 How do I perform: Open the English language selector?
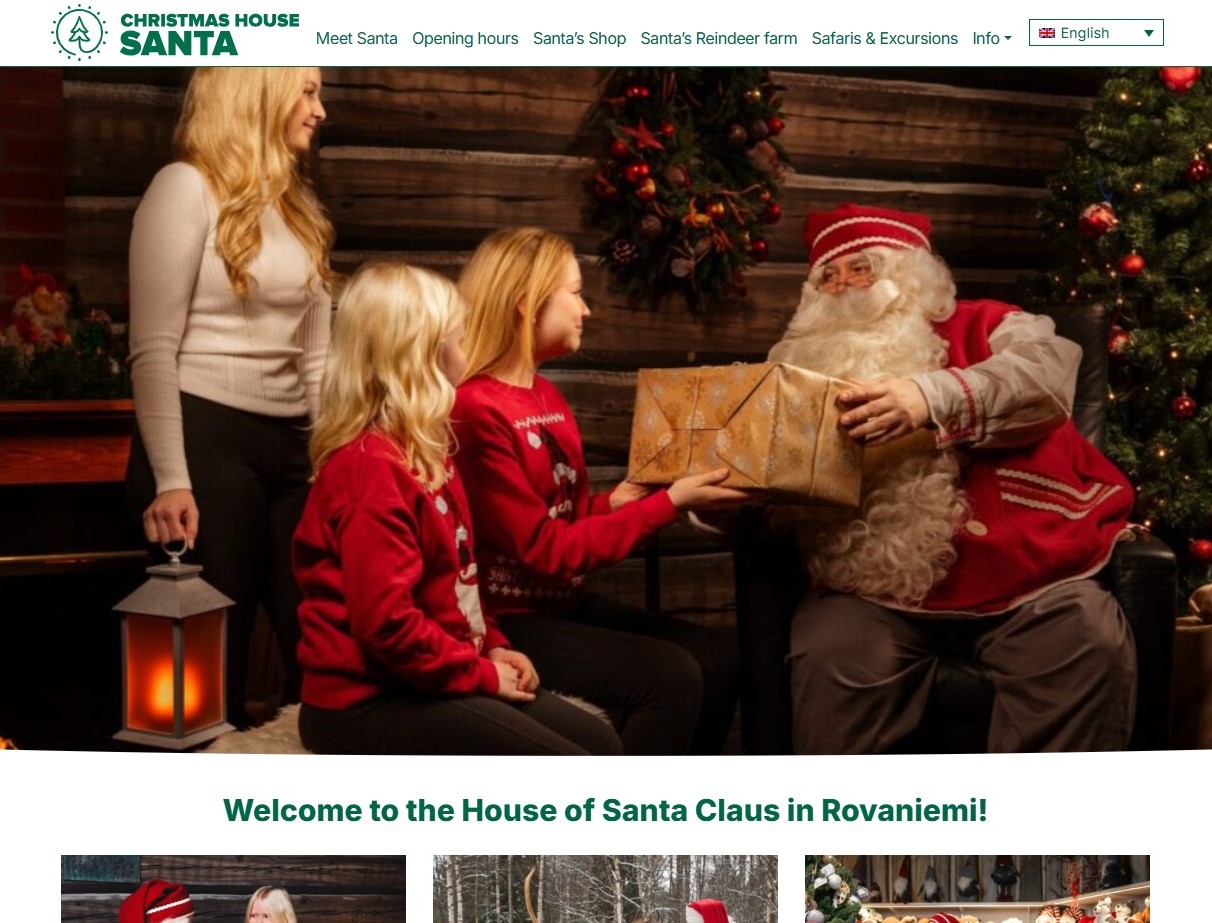[x=1096, y=33]
